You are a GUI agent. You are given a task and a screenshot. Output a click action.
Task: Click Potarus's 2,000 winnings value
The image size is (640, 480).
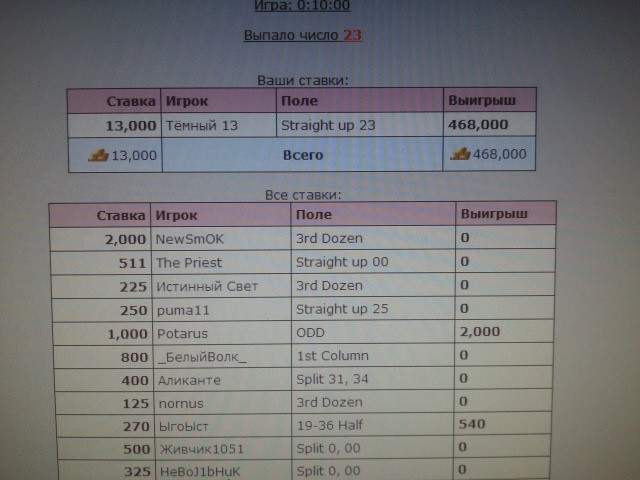click(x=480, y=331)
